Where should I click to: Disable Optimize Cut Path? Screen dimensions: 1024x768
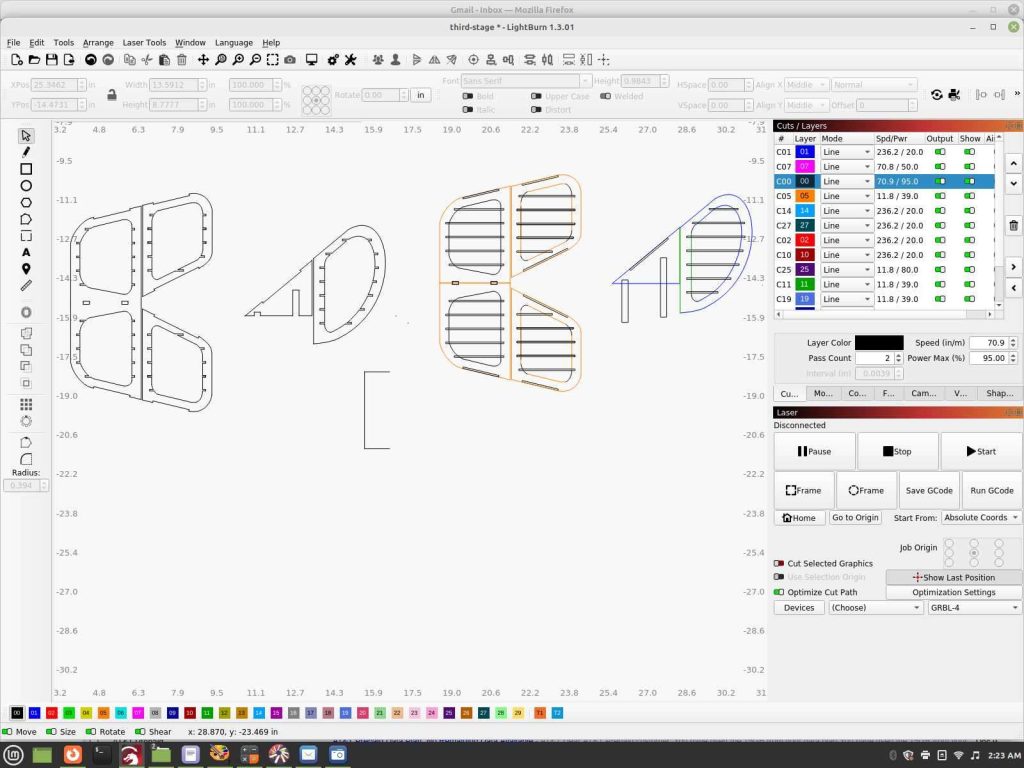779,592
